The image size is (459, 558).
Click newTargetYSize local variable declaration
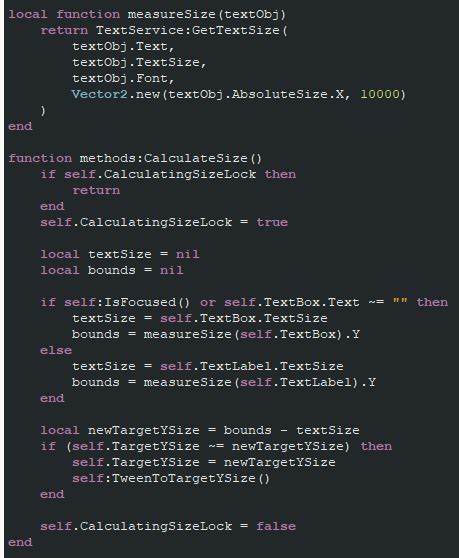tap(144, 430)
